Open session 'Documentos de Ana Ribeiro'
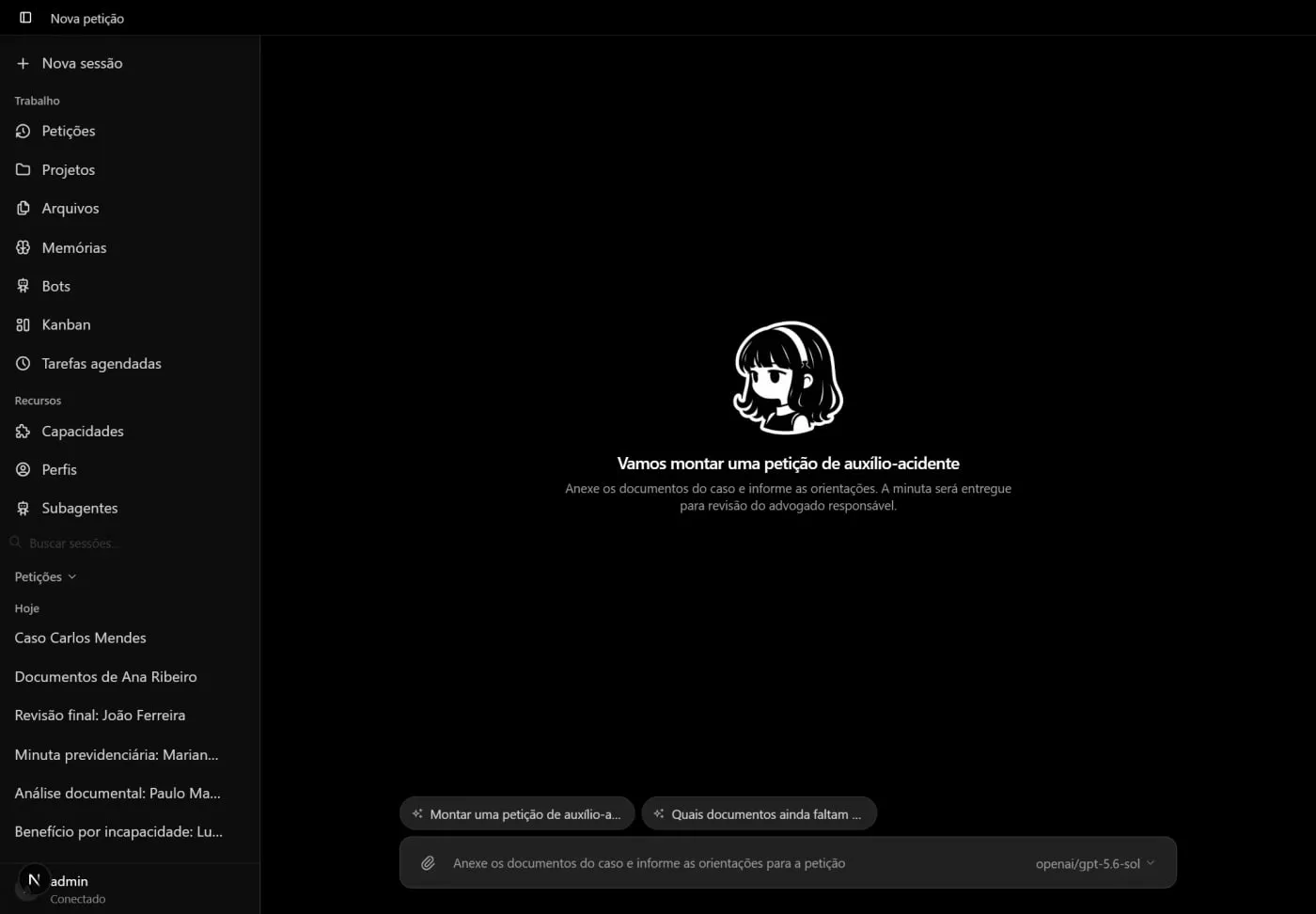 pos(130,676)
